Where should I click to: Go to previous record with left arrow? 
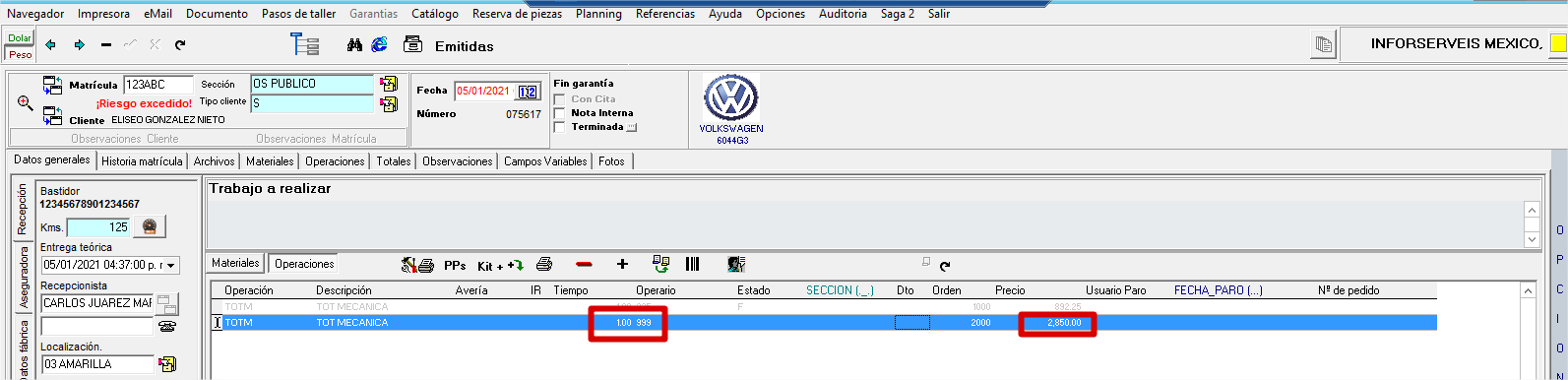pos(51,45)
